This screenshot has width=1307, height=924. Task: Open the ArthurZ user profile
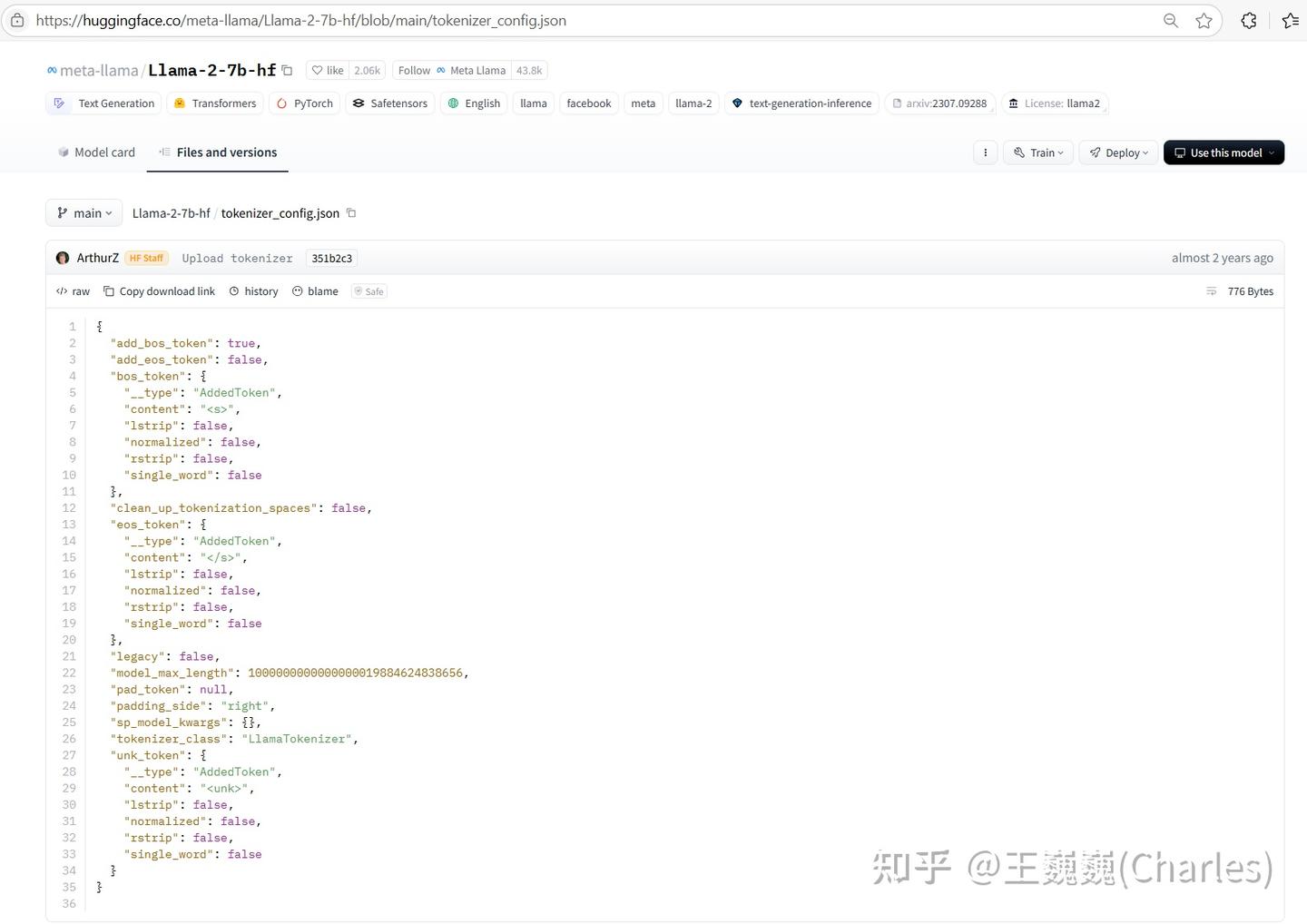98,258
